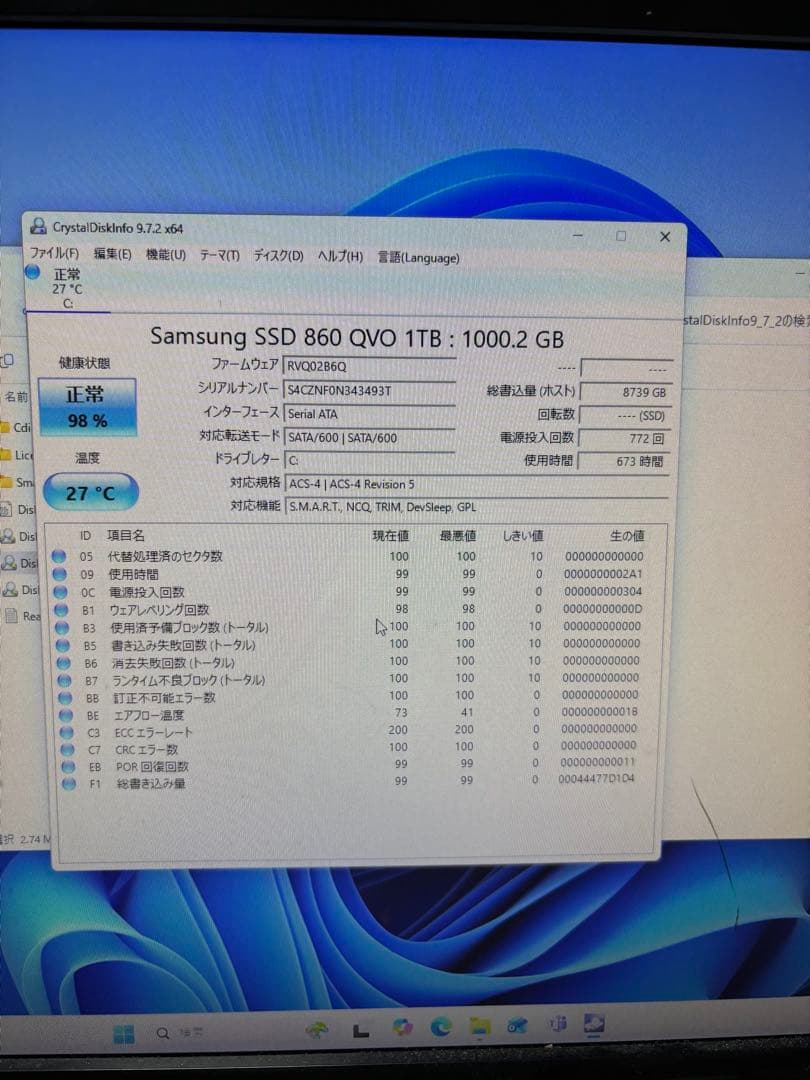
Task: Launch Microsoft Edge from the taskbar
Action: coord(444,1027)
